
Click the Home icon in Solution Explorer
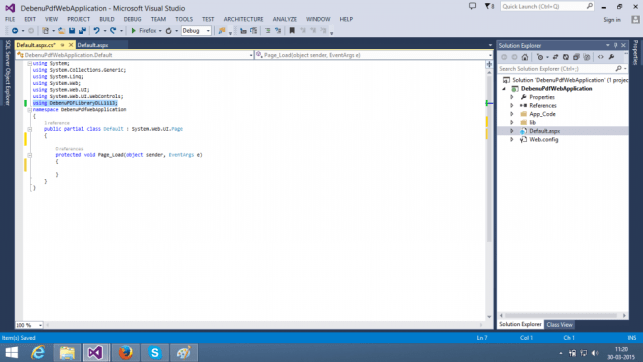coord(524,57)
